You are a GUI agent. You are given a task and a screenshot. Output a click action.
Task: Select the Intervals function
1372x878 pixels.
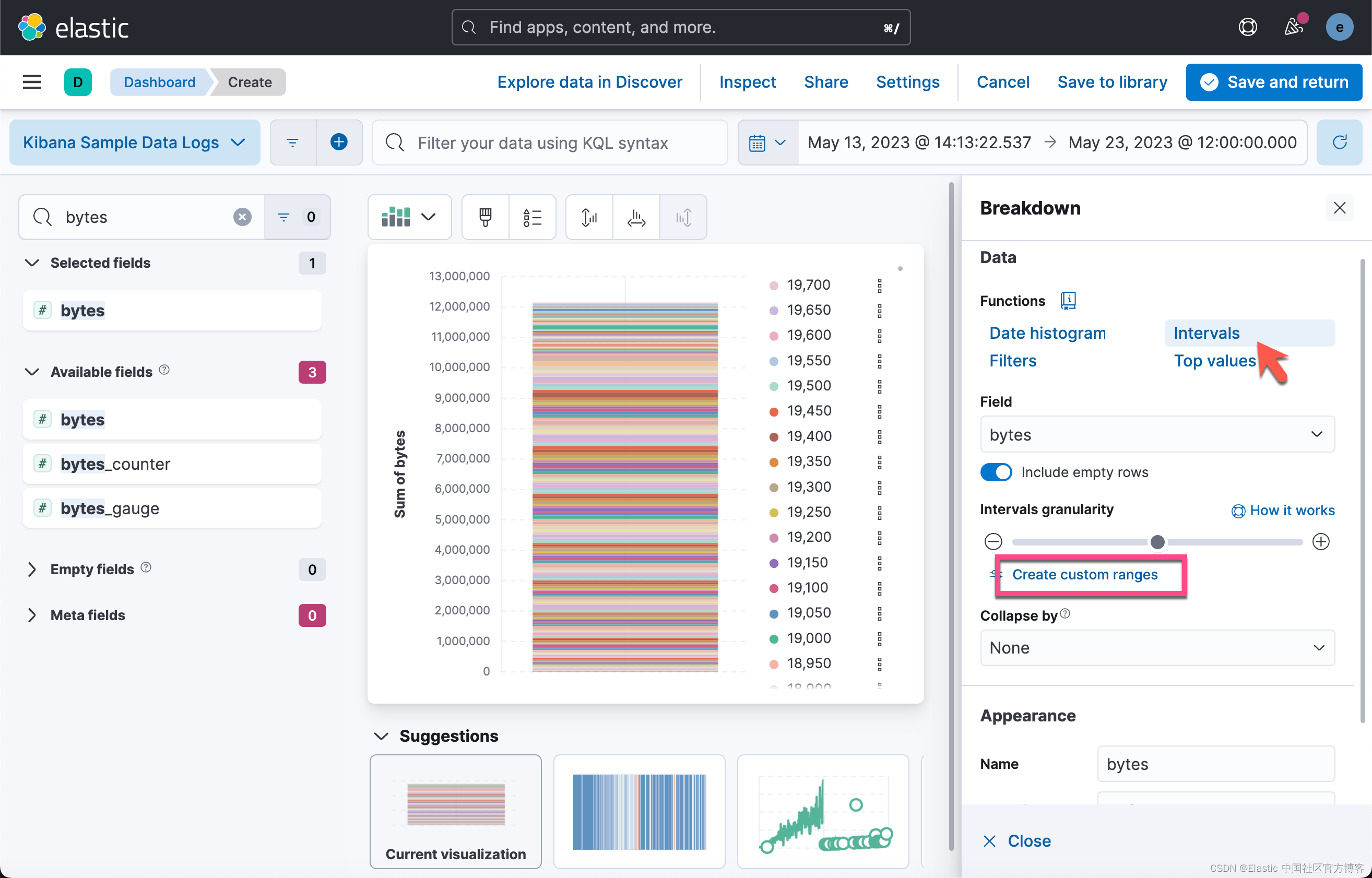click(x=1249, y=333)
